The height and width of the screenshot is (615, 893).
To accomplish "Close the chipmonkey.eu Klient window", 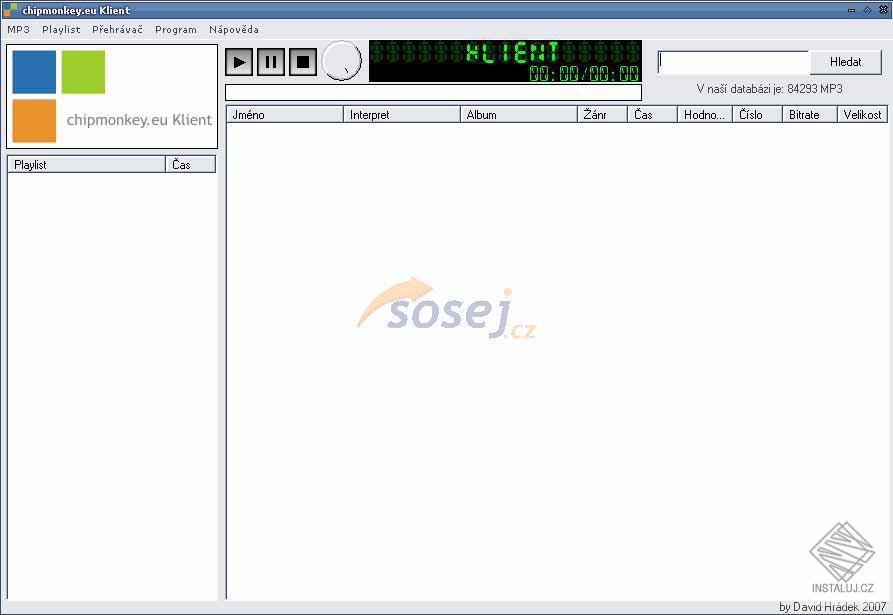I will 883,10.
